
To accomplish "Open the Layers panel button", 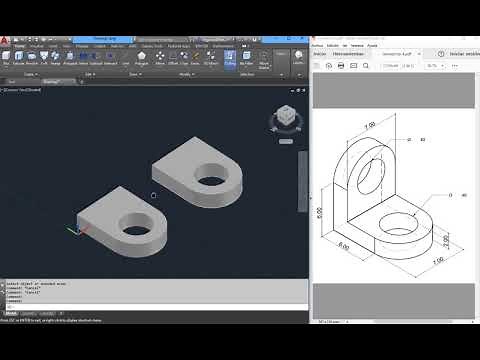I will 298,57.
